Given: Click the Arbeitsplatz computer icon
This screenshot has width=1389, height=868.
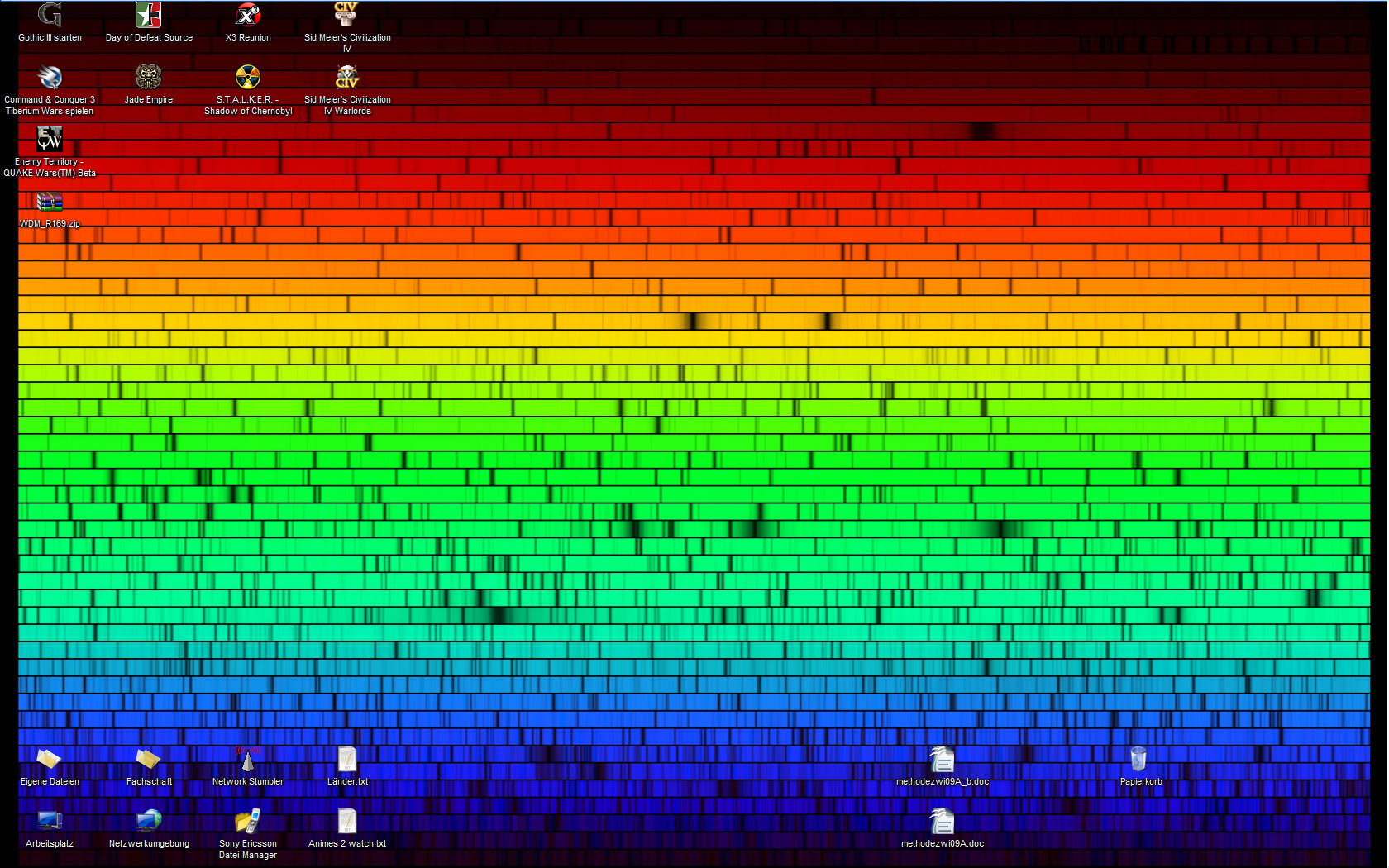Looking at the screenshot, I should tap(50, 823).
